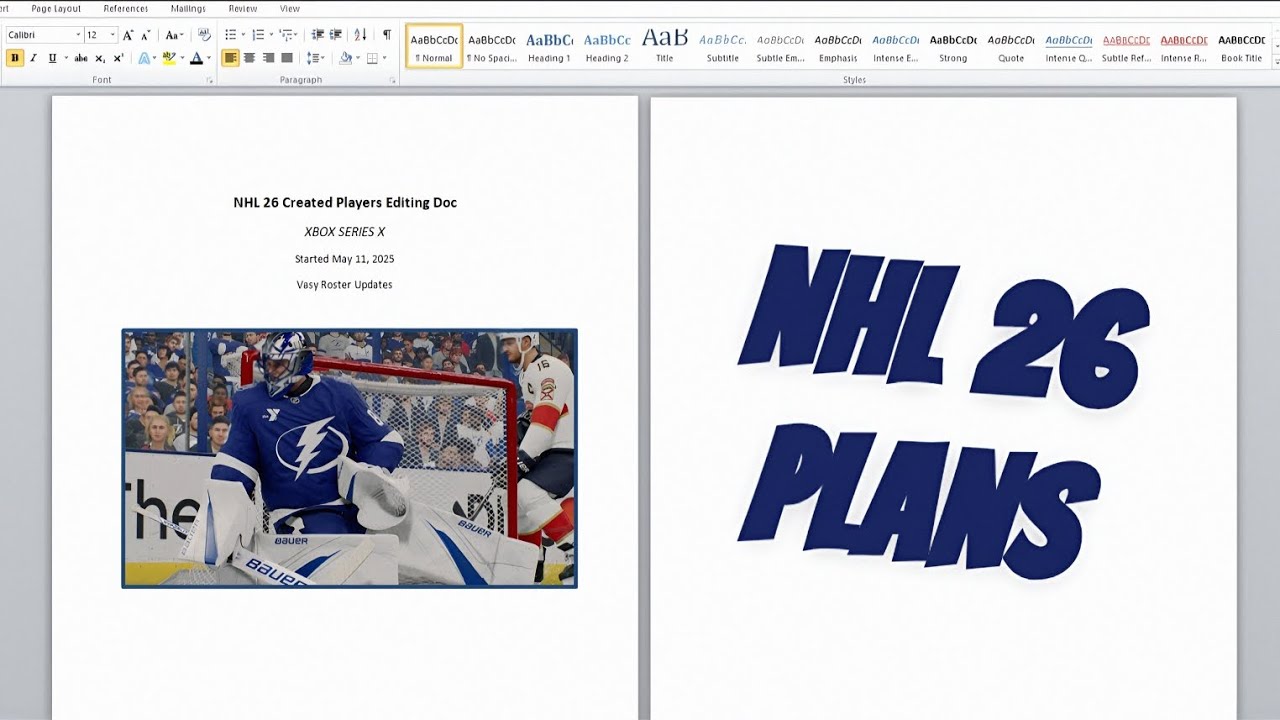Apply the Text Effects glowing A icon
Image resolution: width=1280 pixels, height=720 pixels.
point(144,58)
